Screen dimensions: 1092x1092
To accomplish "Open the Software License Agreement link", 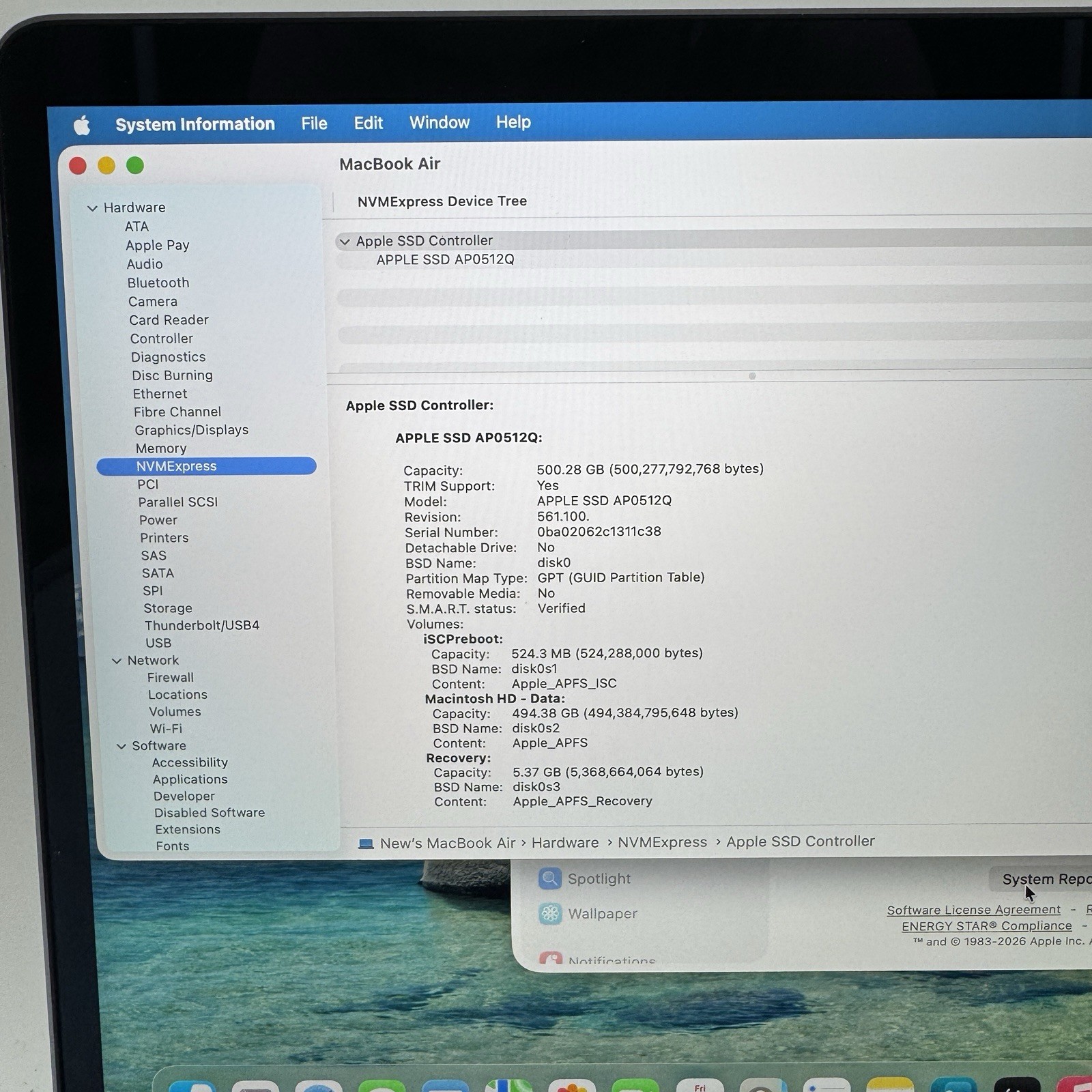I will click(x=973, y=910).
